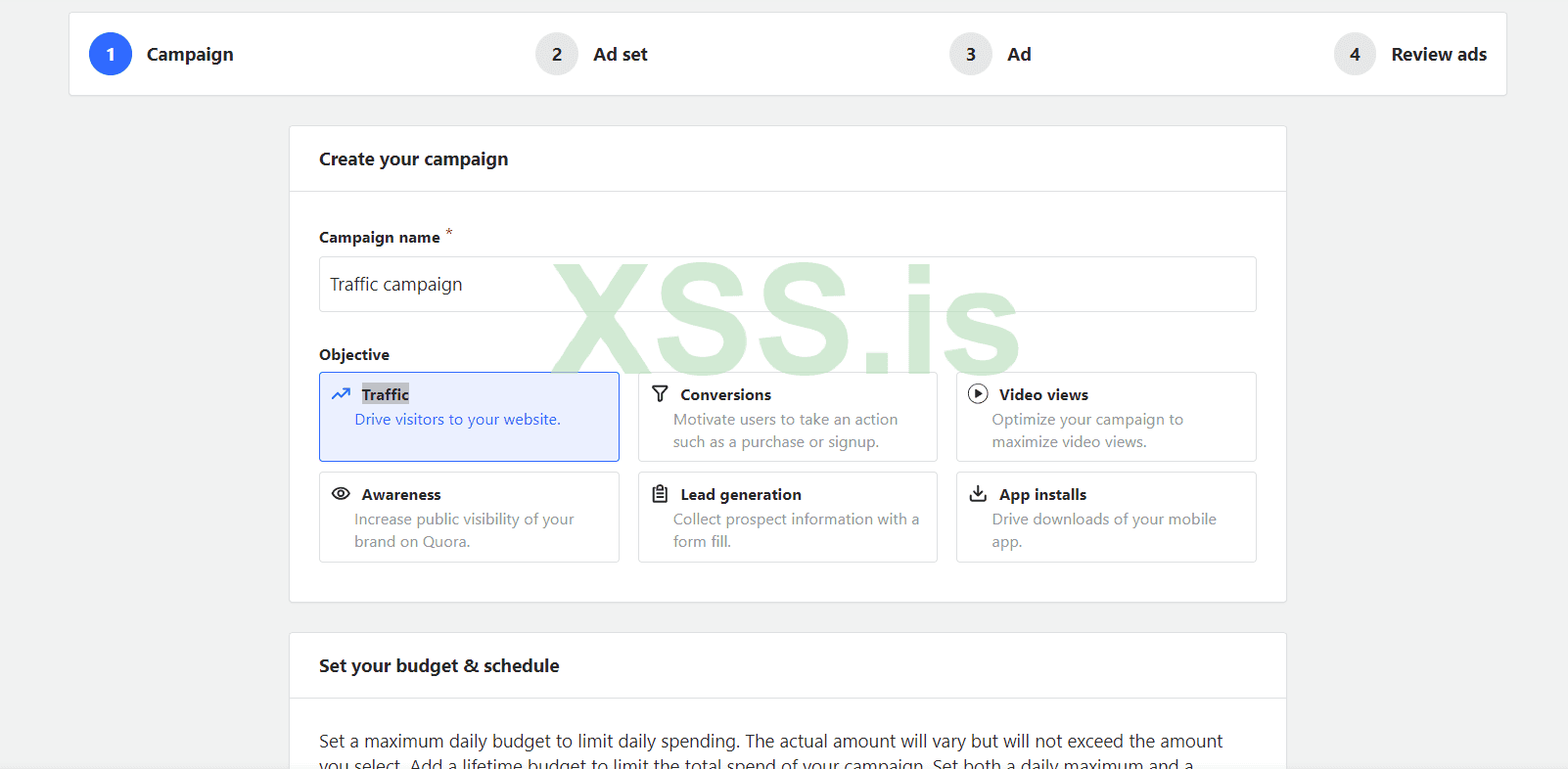Go to the Ad set step
Image resolution: width=1568 pixels, height=769 pixels.
(621, 55)
